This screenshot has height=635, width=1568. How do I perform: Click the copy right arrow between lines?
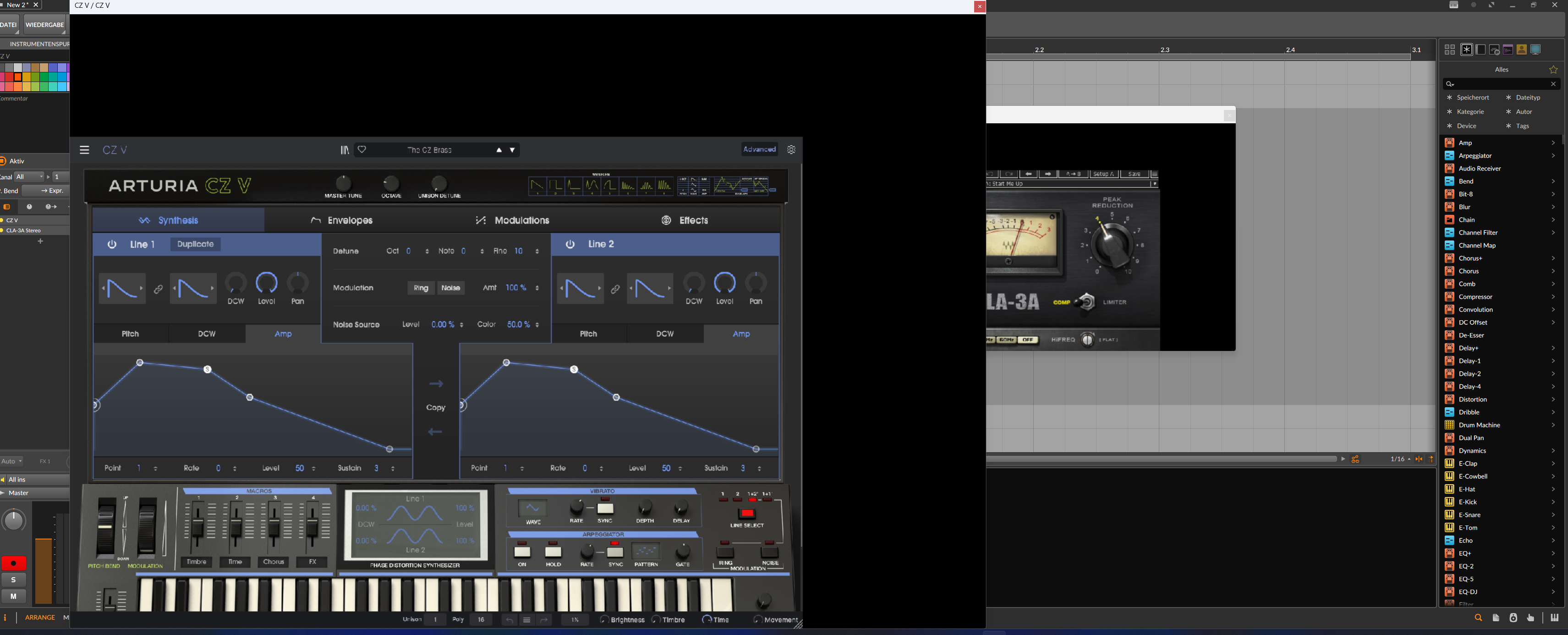pos(436,383)
